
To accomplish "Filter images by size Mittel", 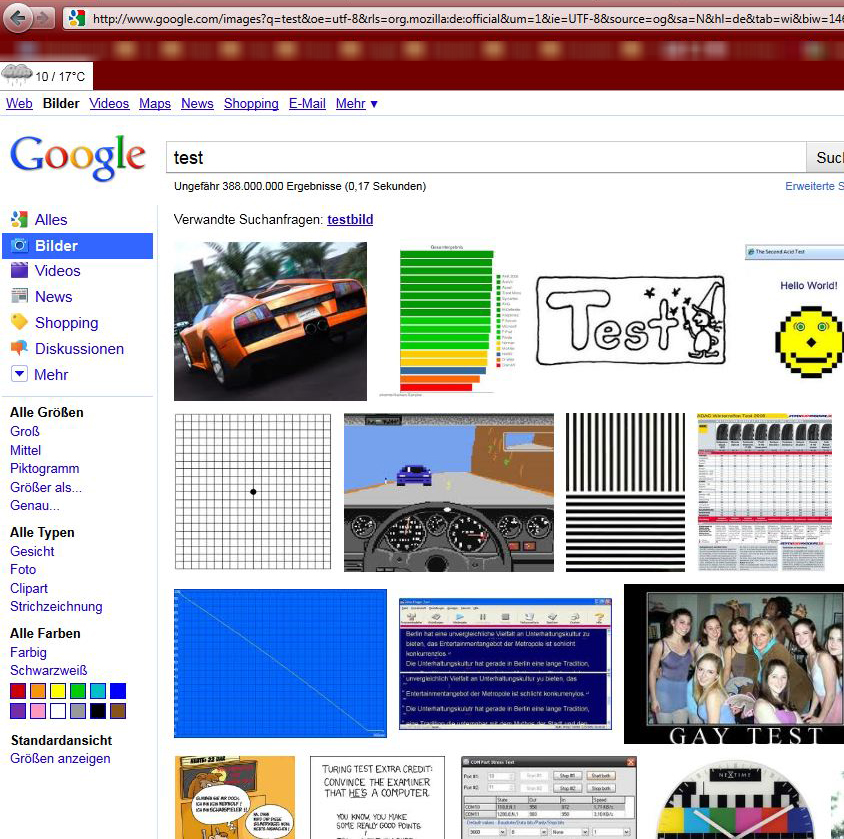I will [25, 450].
